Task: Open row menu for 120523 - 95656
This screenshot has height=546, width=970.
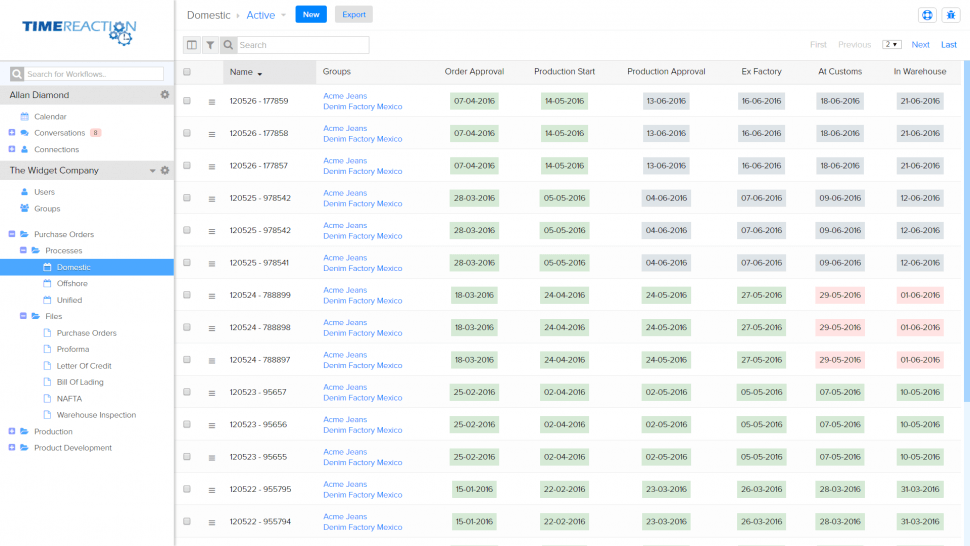Action: tap(212, 425)
